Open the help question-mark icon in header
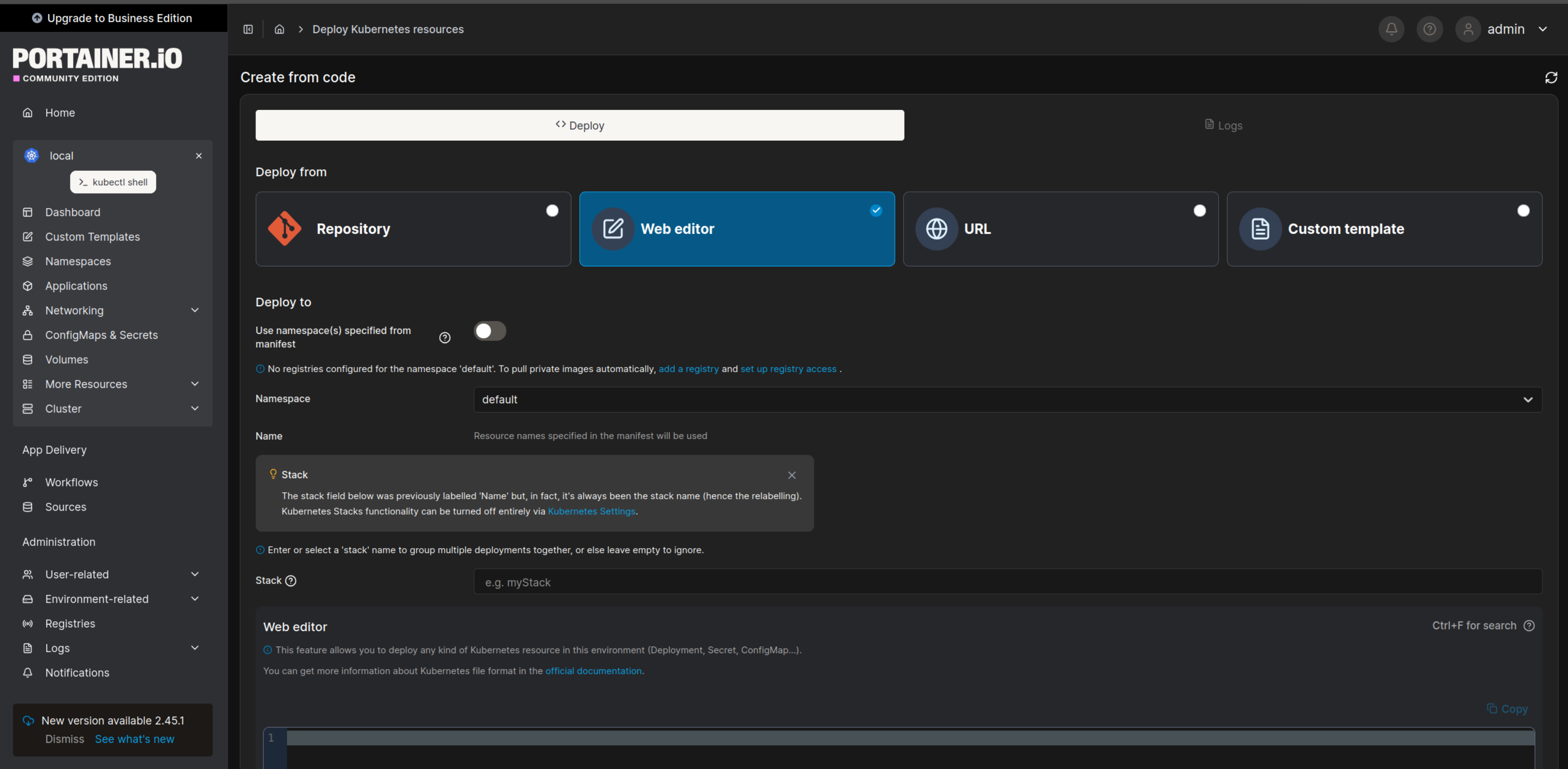Viewport: 1568px width, 769px height. [x=1430, y=29]
